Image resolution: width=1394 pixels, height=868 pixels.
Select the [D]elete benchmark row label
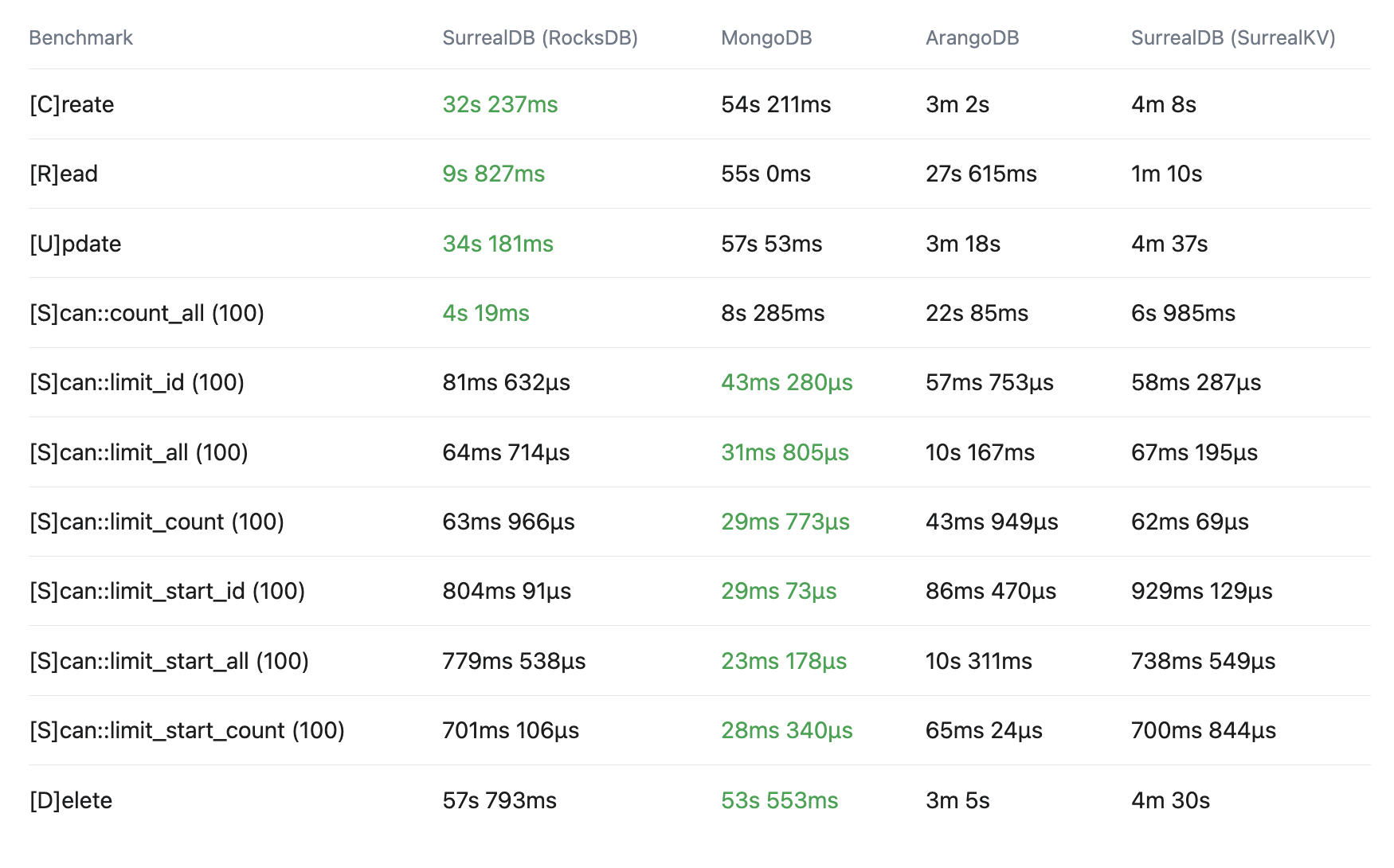[71, 800]
